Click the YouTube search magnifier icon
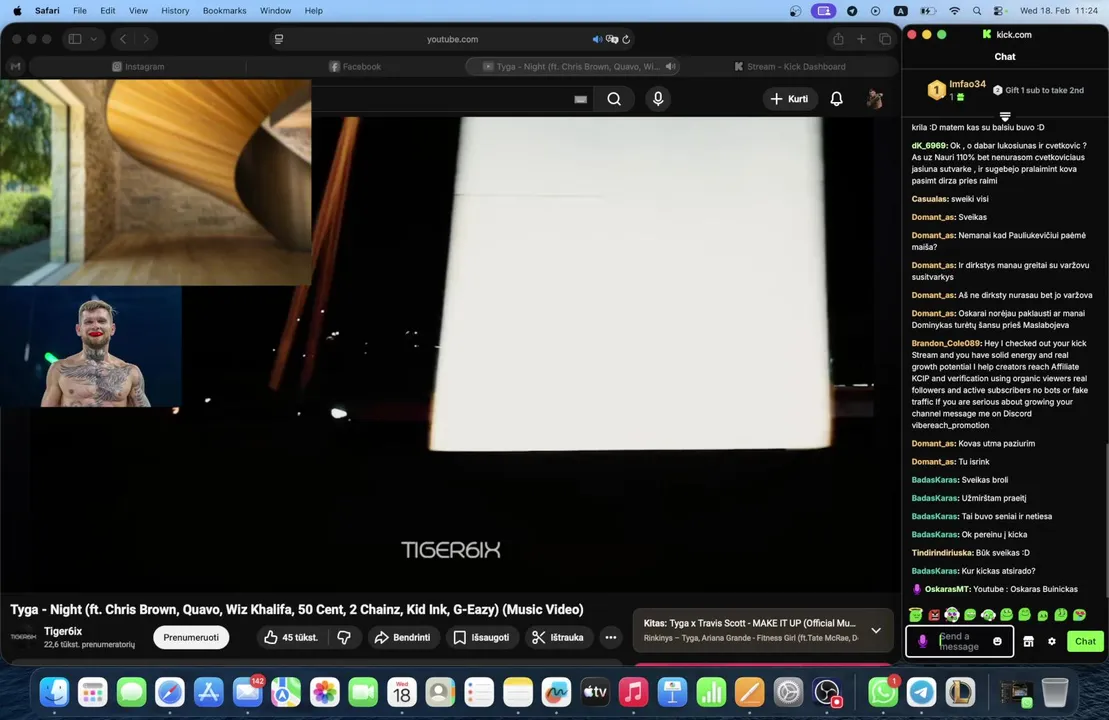 [x=614, y=99]
